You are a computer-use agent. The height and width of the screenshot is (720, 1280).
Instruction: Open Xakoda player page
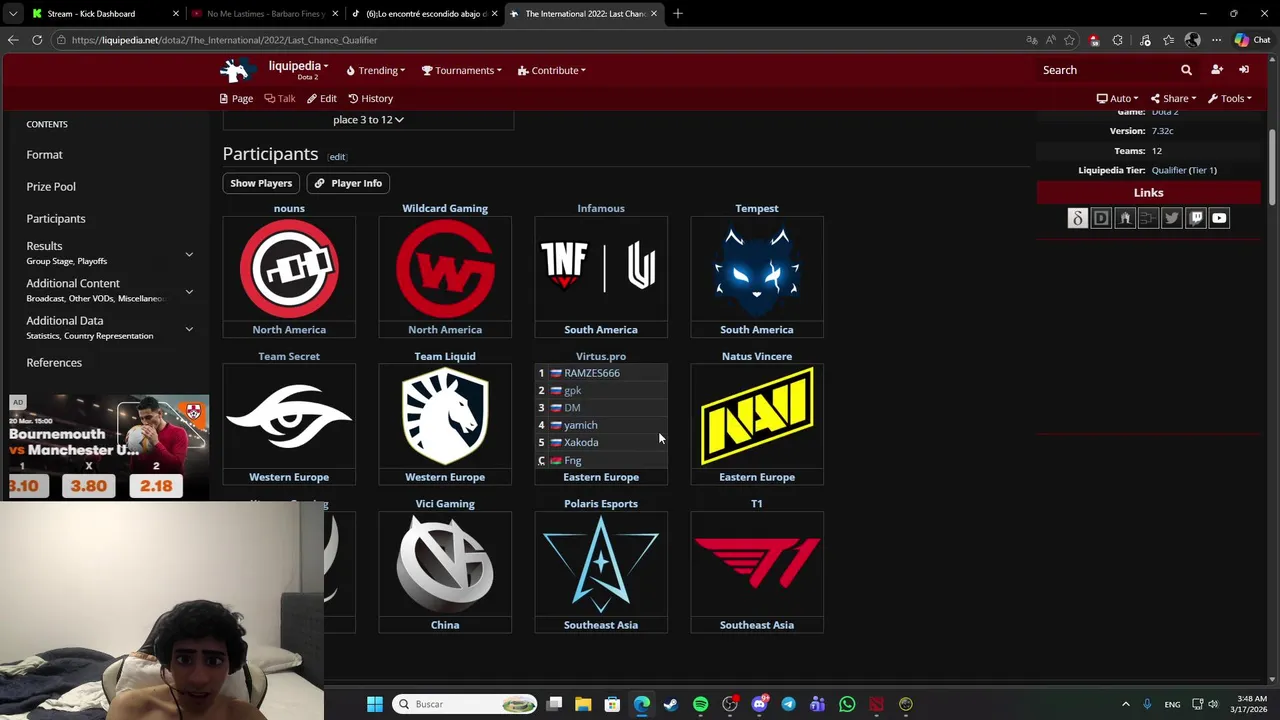pos(581,443)
